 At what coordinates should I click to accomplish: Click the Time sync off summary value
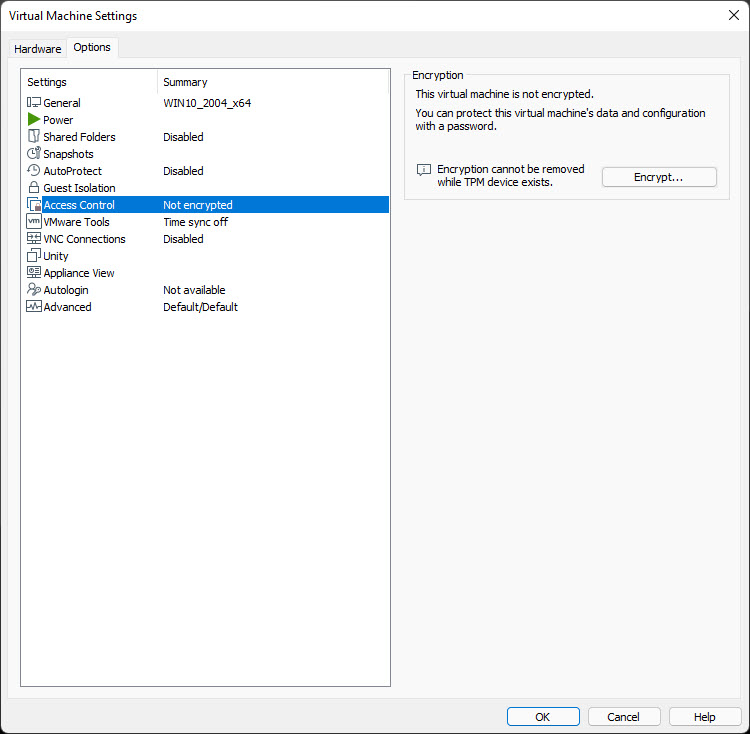pyautogui.click(x=196, y=222)
